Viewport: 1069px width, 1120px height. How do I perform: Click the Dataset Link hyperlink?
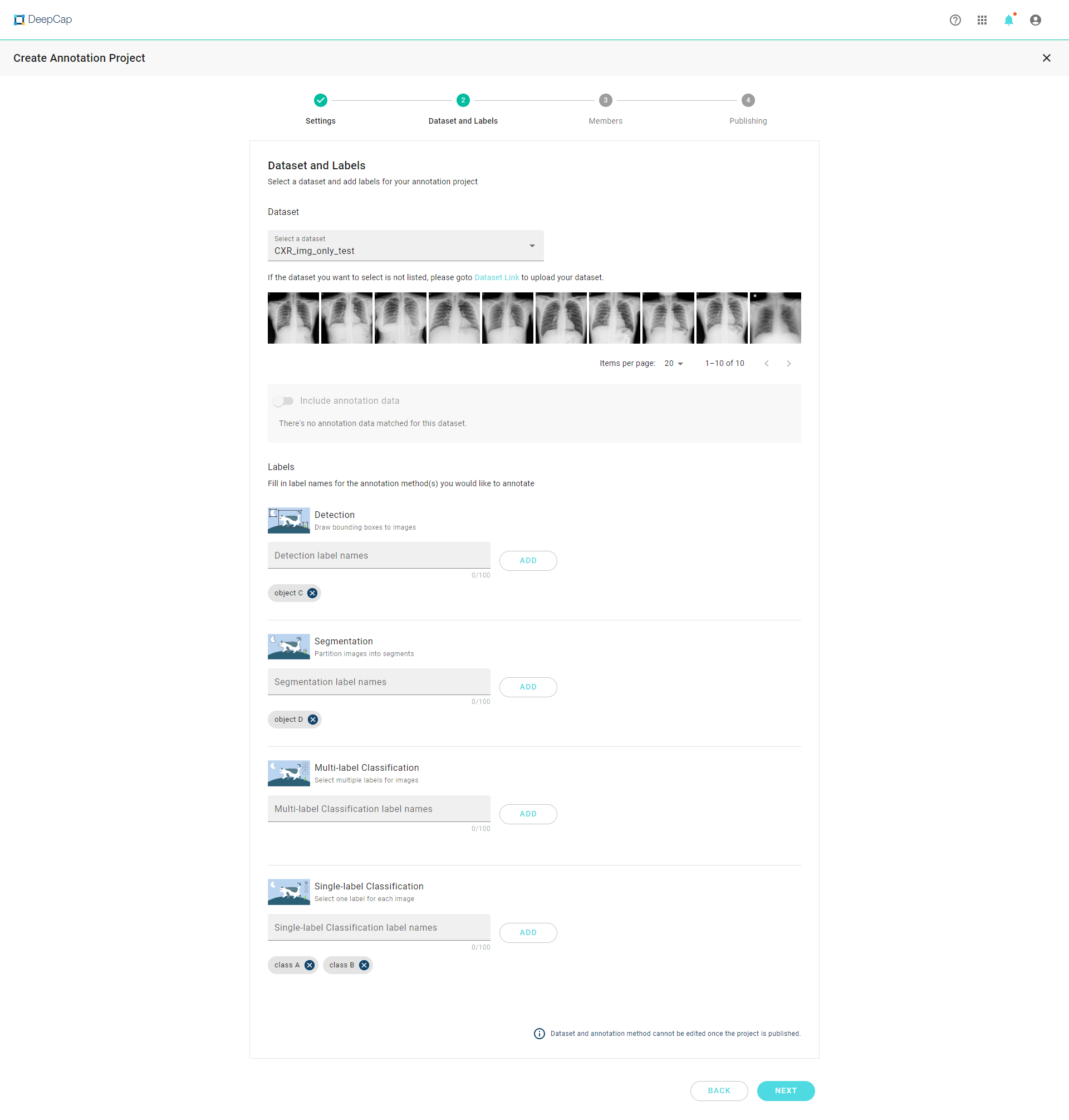click(x=496, y=277)
